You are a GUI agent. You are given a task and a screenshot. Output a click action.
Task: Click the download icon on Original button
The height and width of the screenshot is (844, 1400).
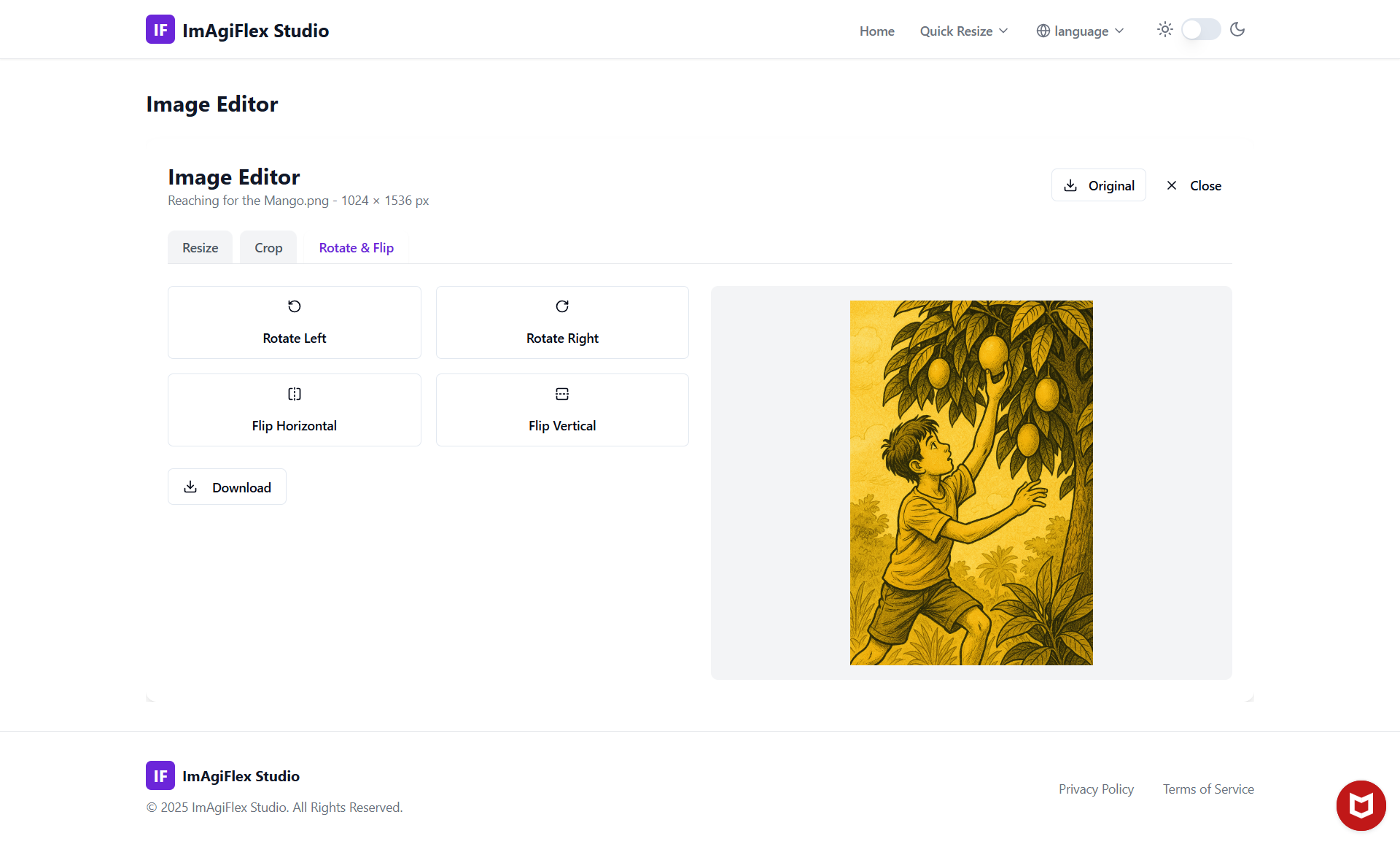coord(1070,185)
